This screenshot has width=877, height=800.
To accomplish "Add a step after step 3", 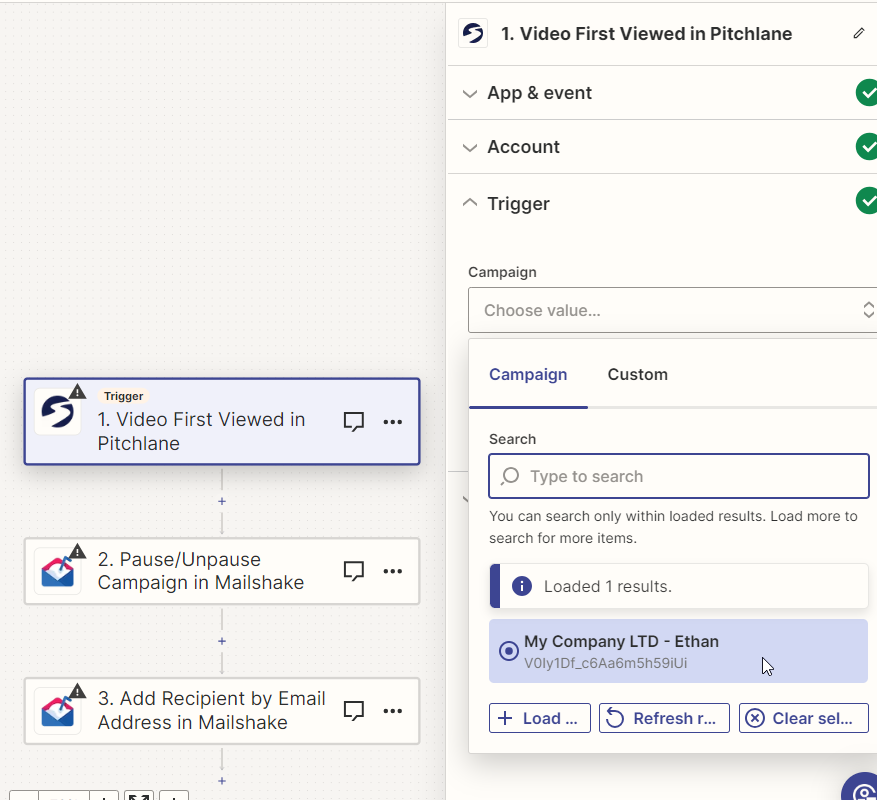I will click(x=222, y=781).
